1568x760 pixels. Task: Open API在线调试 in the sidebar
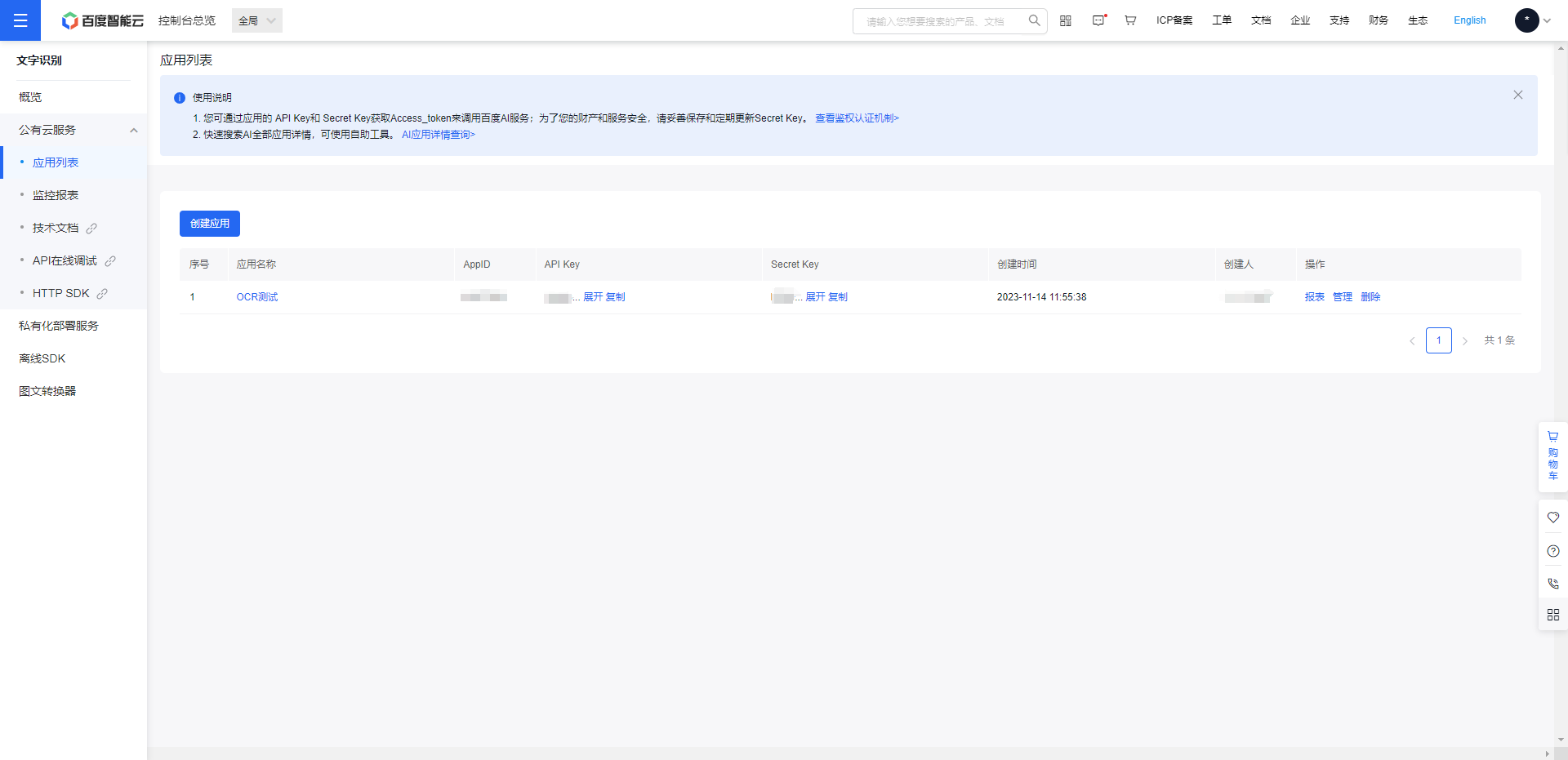click(65, 260)
